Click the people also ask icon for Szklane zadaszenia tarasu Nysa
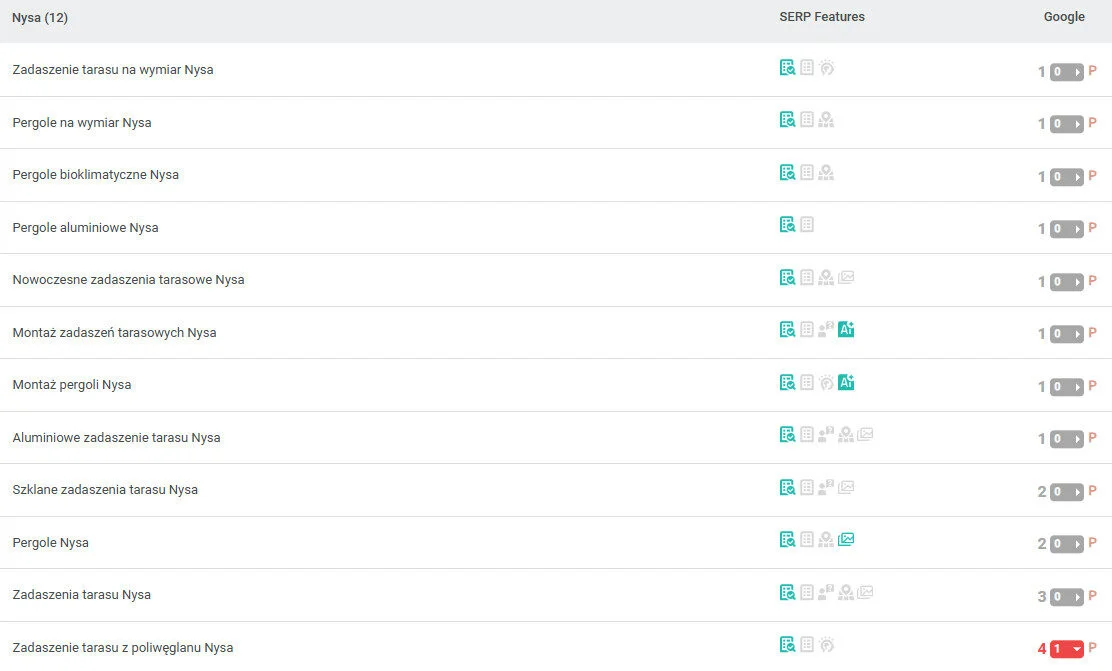Viewport: 1112px width, 671px height. (826, 488)
